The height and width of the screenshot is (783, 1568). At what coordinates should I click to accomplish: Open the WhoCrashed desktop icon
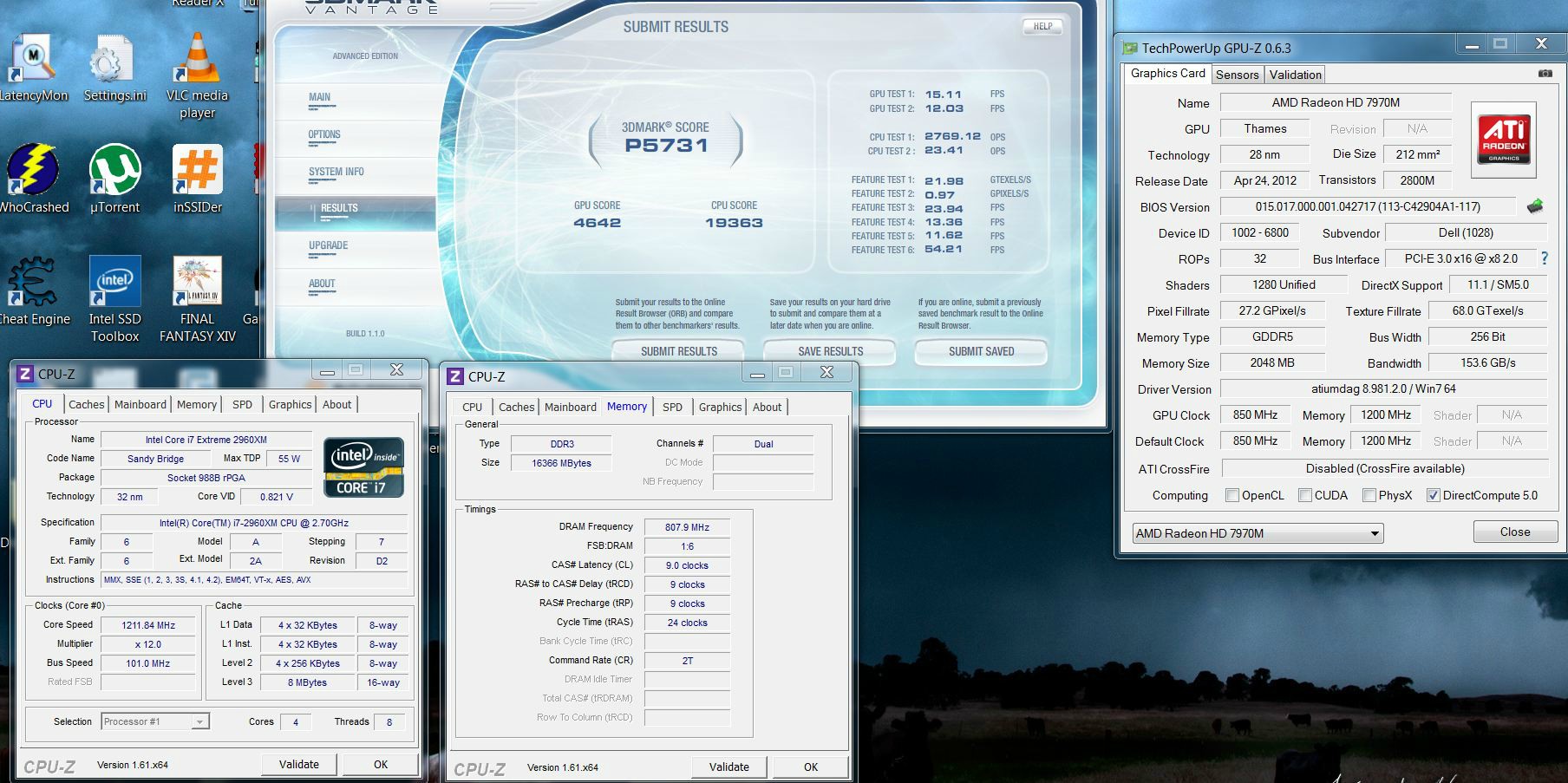pyautogui.click(x=33, y=179)
